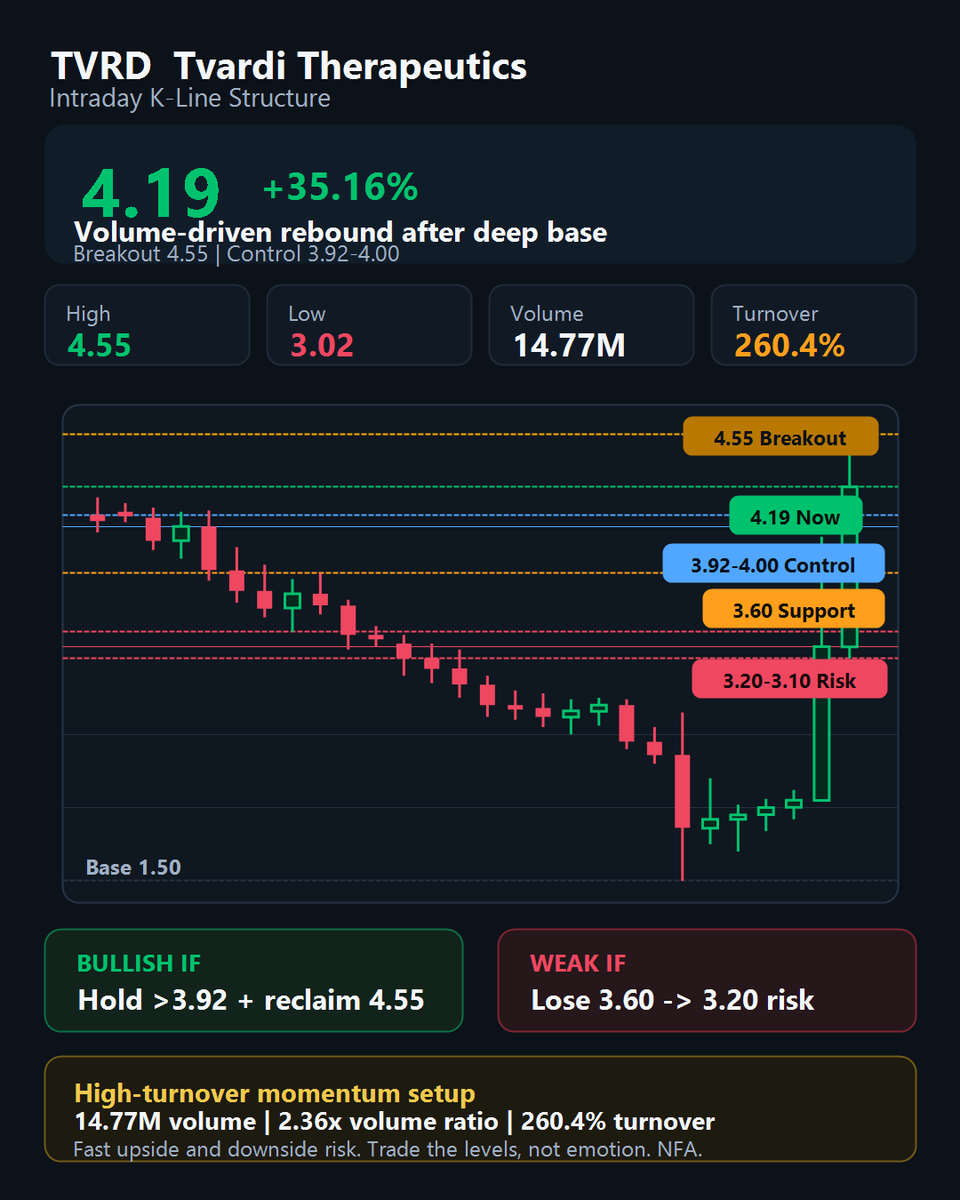
Task: Click the Base 1.50 chart annotation
Action: [x=134, y=867]
